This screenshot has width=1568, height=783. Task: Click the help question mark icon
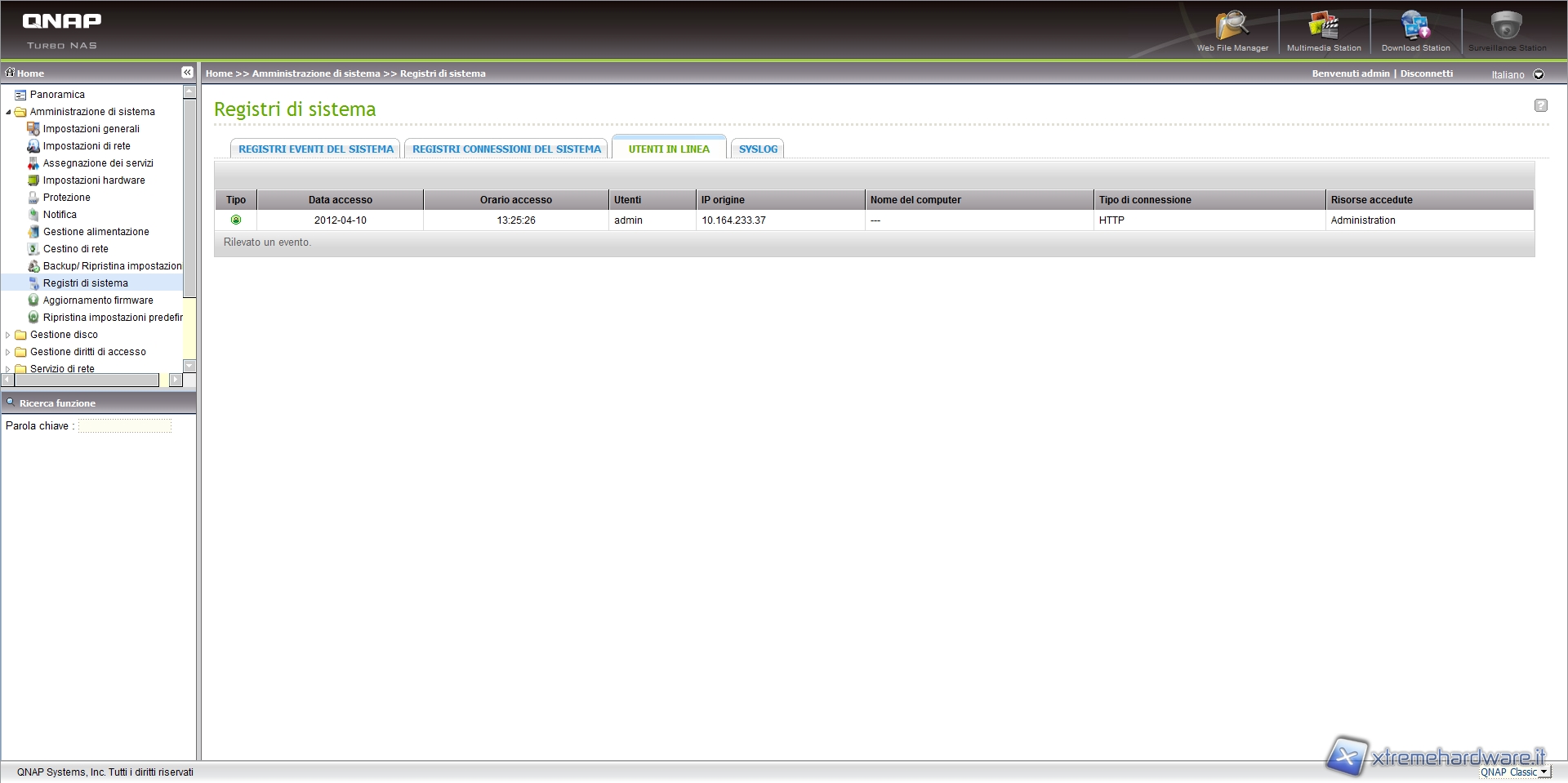point(1540,105)
